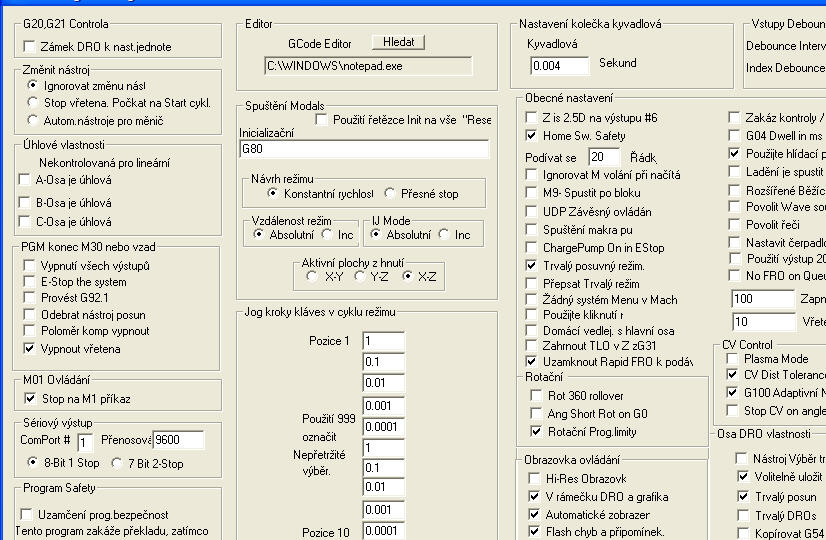Enable Rot 360 rollover checkbox
The image size is (826, 540).
tap(539, 395)
